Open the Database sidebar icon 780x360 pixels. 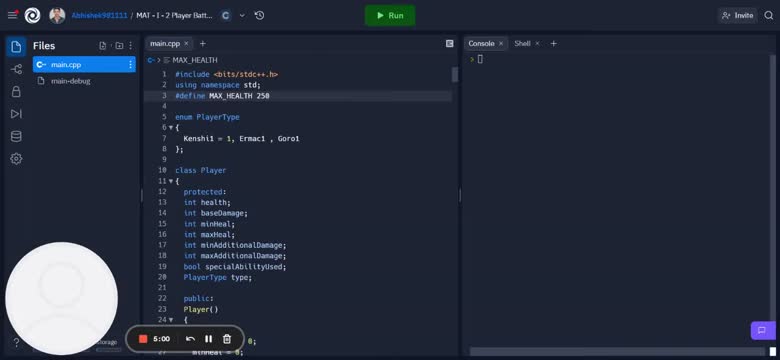point(16,136)
